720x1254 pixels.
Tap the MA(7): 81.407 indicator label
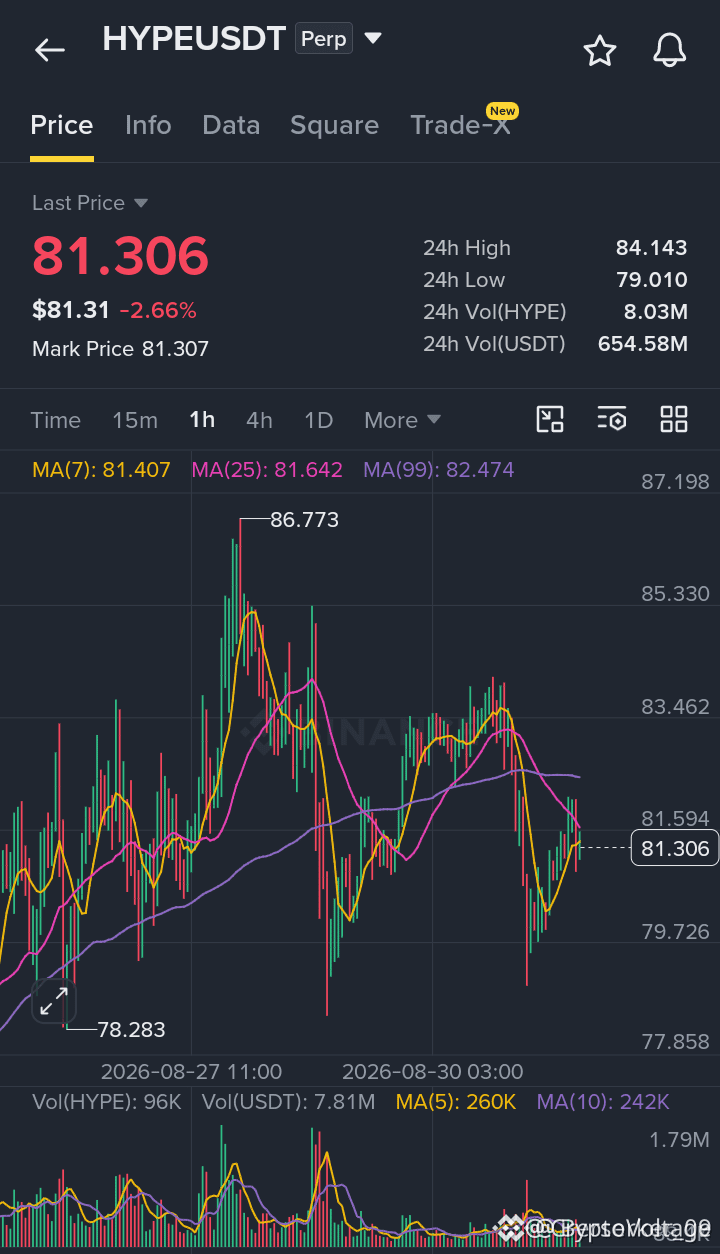101,470
